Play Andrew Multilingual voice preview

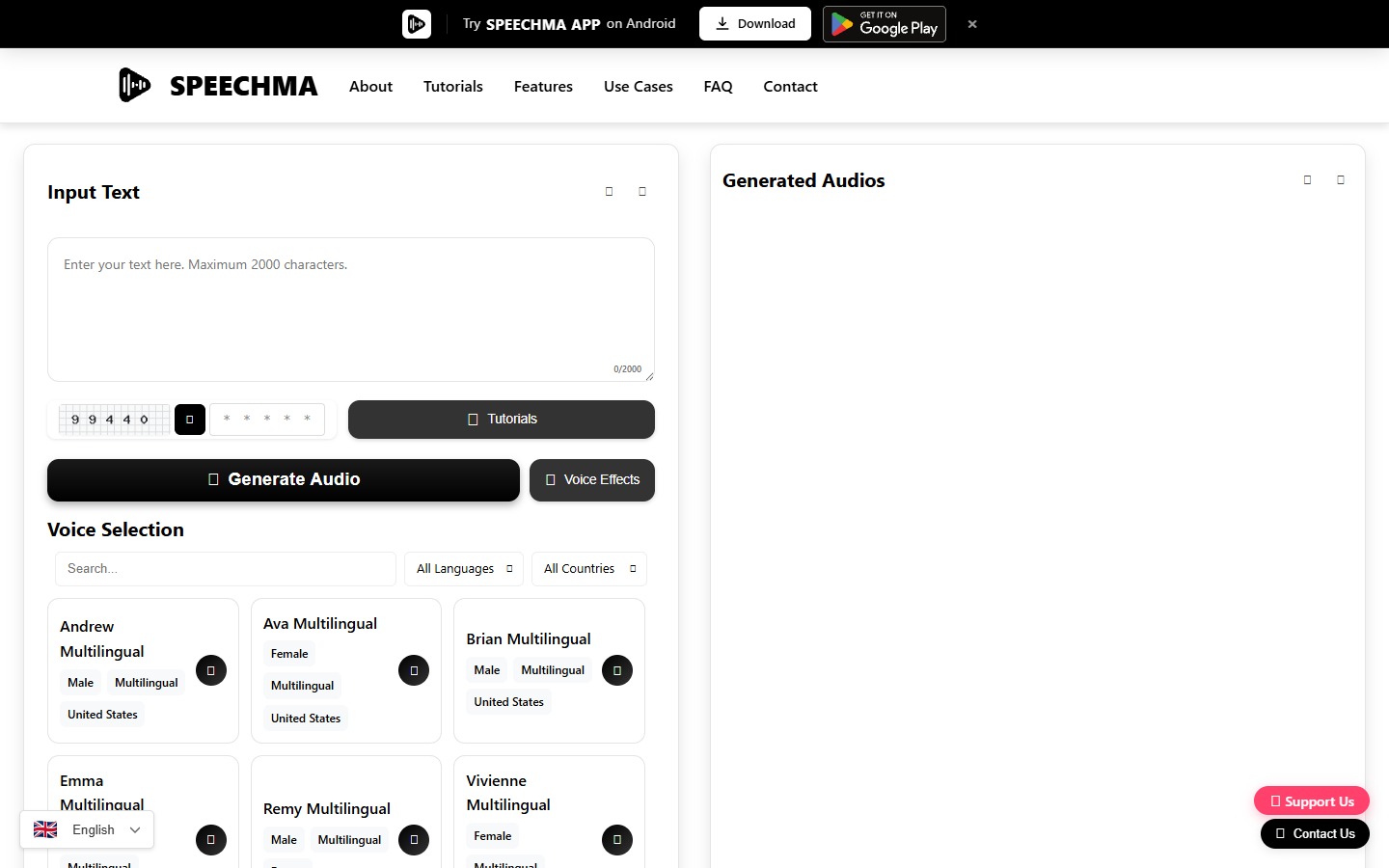point(211,670)
